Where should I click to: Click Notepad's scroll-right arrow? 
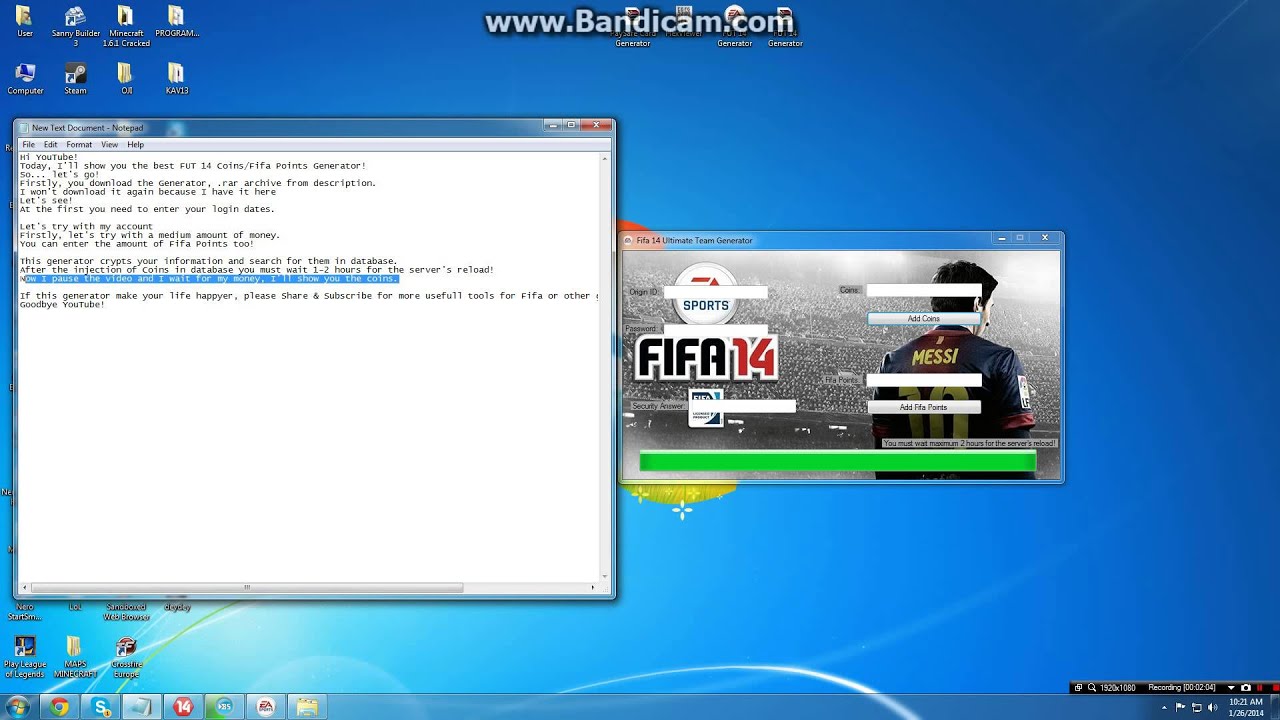(x=593, y=588)
